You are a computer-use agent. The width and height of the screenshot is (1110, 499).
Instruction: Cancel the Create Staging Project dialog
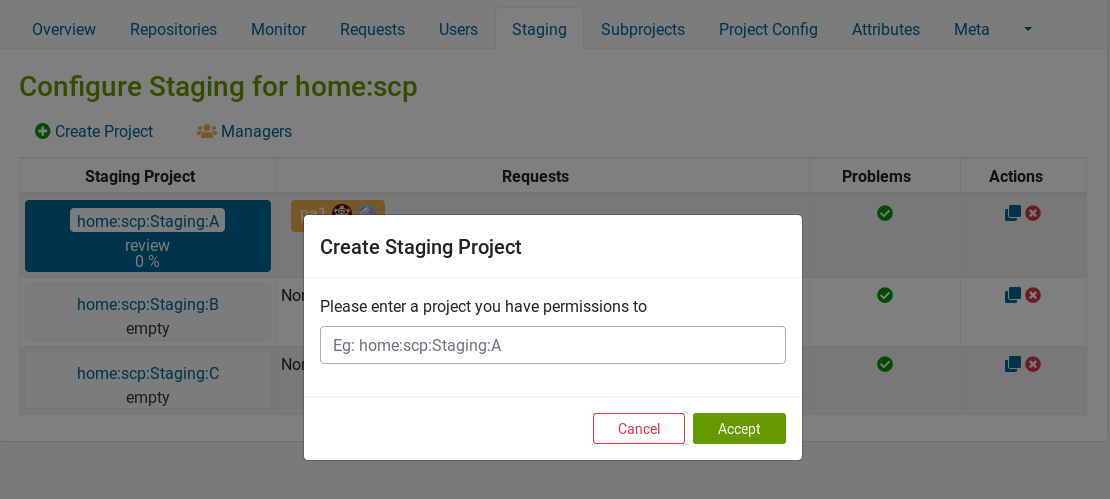click(639, 429)
